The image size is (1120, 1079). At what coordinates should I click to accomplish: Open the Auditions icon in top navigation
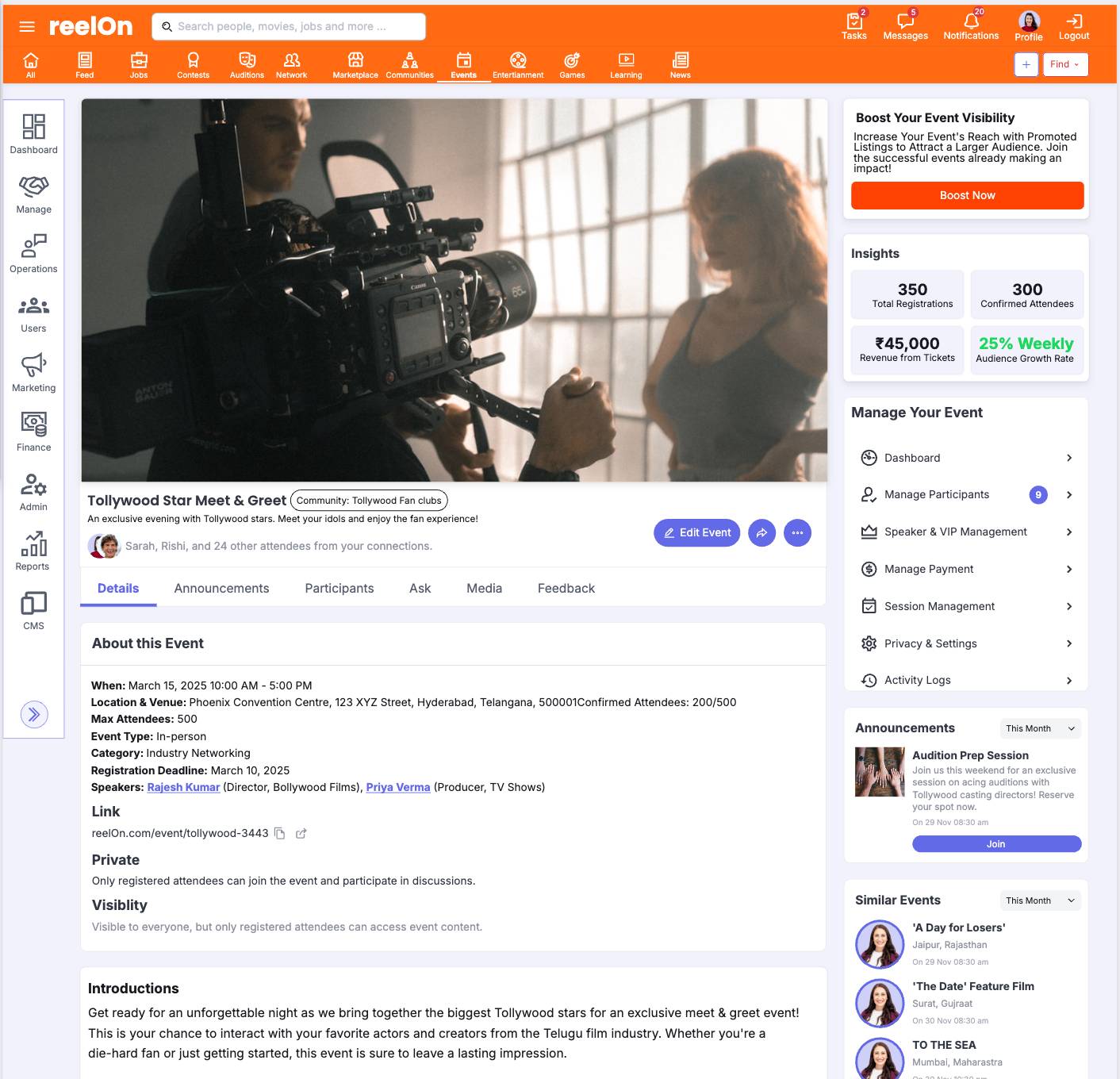pyautogui.click(x=247, y=65)
